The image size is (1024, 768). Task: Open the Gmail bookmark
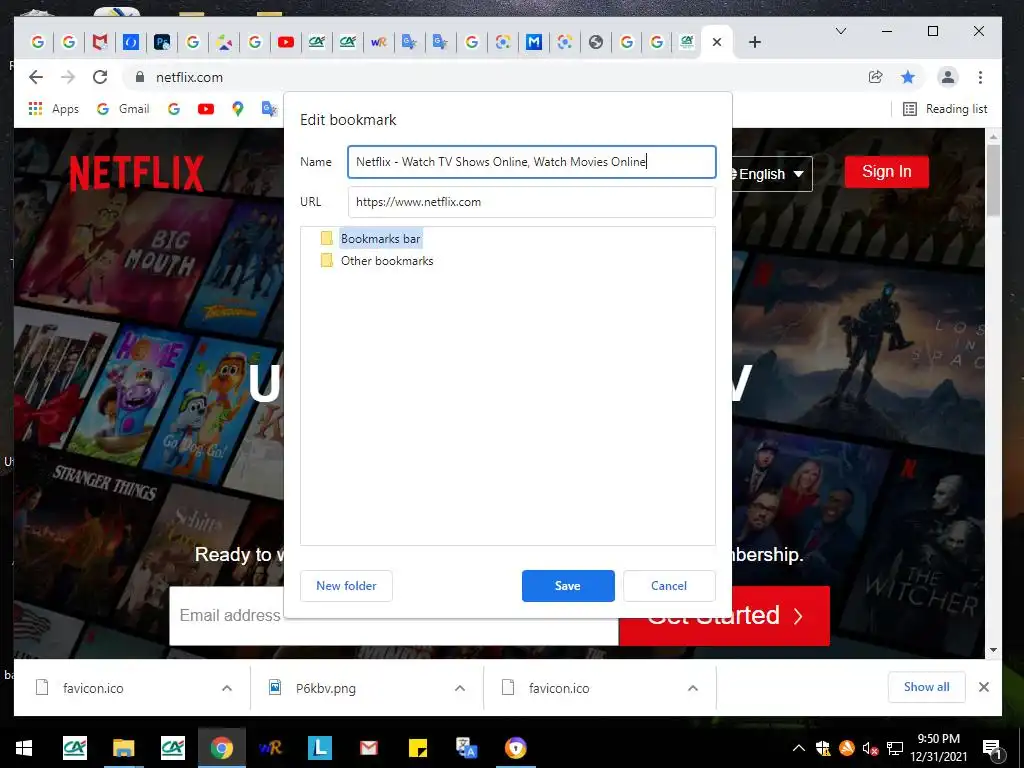tap(123, 109)
